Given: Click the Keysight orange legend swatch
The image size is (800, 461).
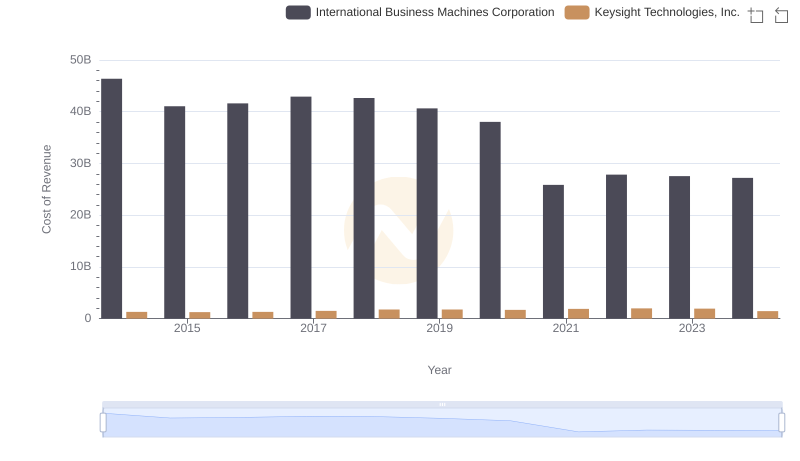Looking at the screenshot, I should coord(577,12).
